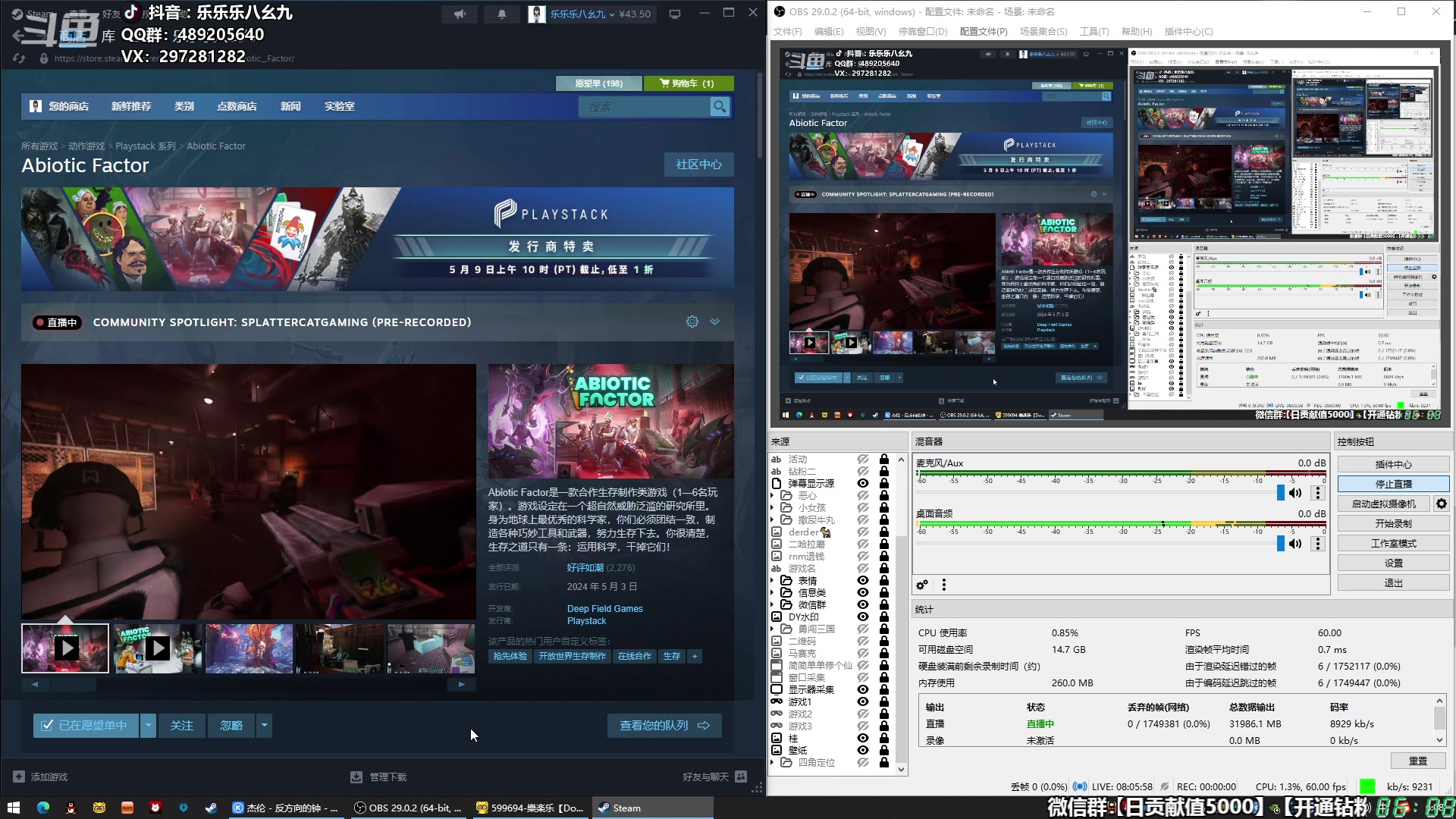Click the 管理下载 download icon
1456x819 pixels.
click(356, 777)
